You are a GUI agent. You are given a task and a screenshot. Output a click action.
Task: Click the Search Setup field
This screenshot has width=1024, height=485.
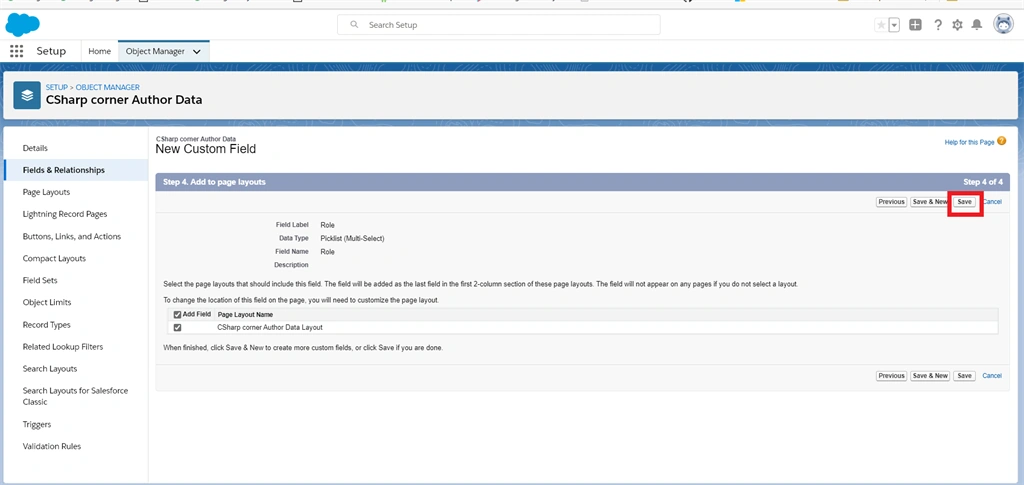coord(498,25)
